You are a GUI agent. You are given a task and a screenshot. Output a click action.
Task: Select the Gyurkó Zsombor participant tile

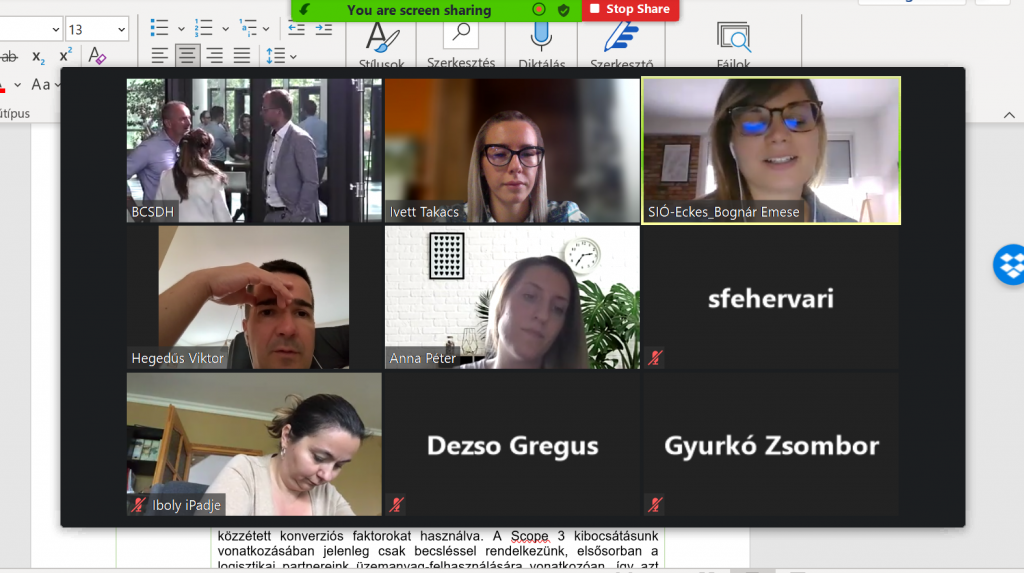point(770,445)
